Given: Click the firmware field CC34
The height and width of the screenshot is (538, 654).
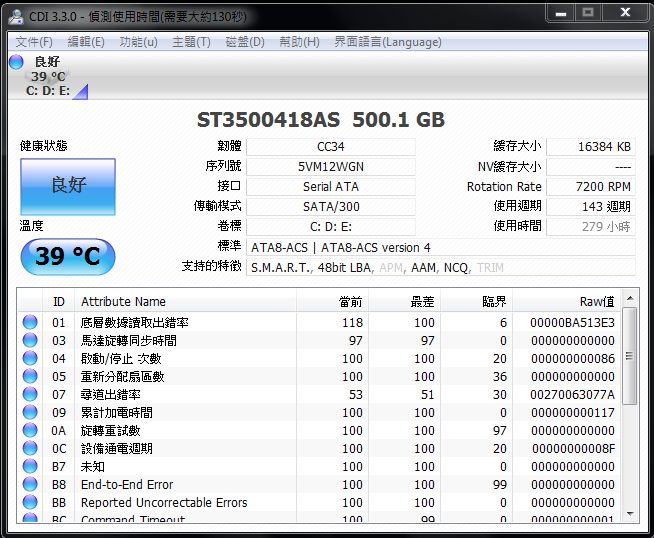Looking at the screenshot, I should [331, 147].
